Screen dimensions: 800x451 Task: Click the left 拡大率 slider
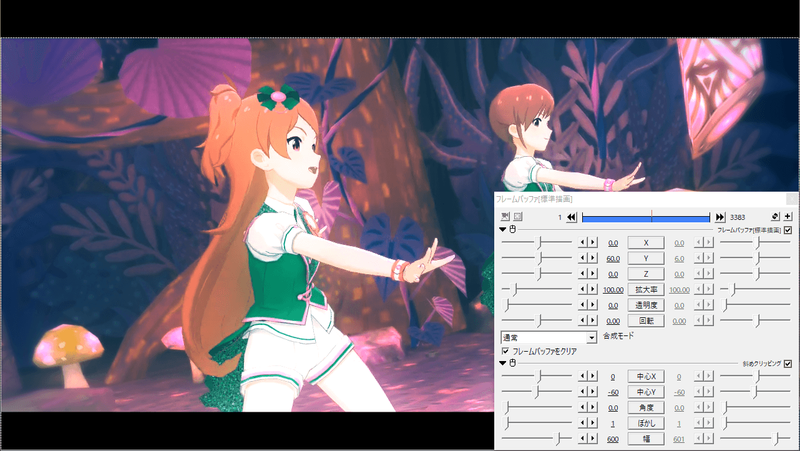tap(537, 289)
